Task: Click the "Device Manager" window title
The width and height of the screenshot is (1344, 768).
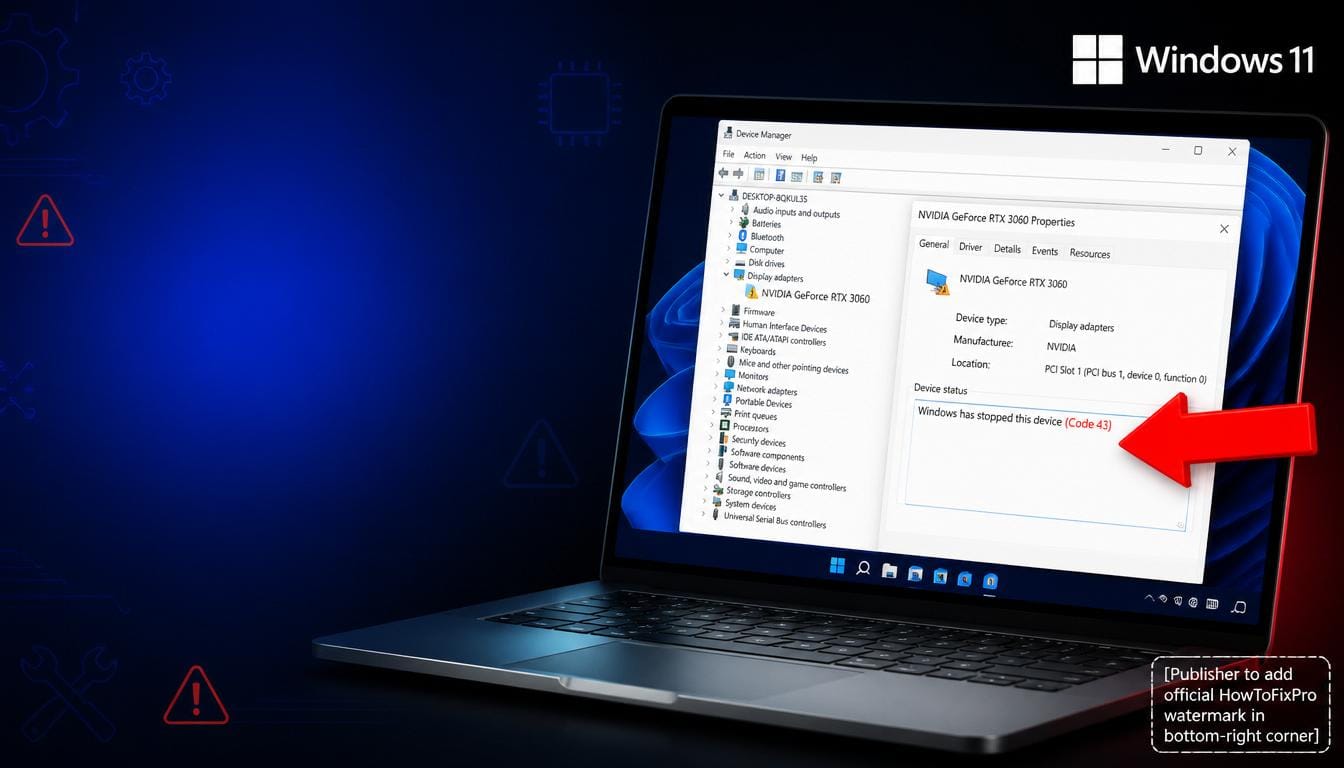Action: tap(763, 134)
